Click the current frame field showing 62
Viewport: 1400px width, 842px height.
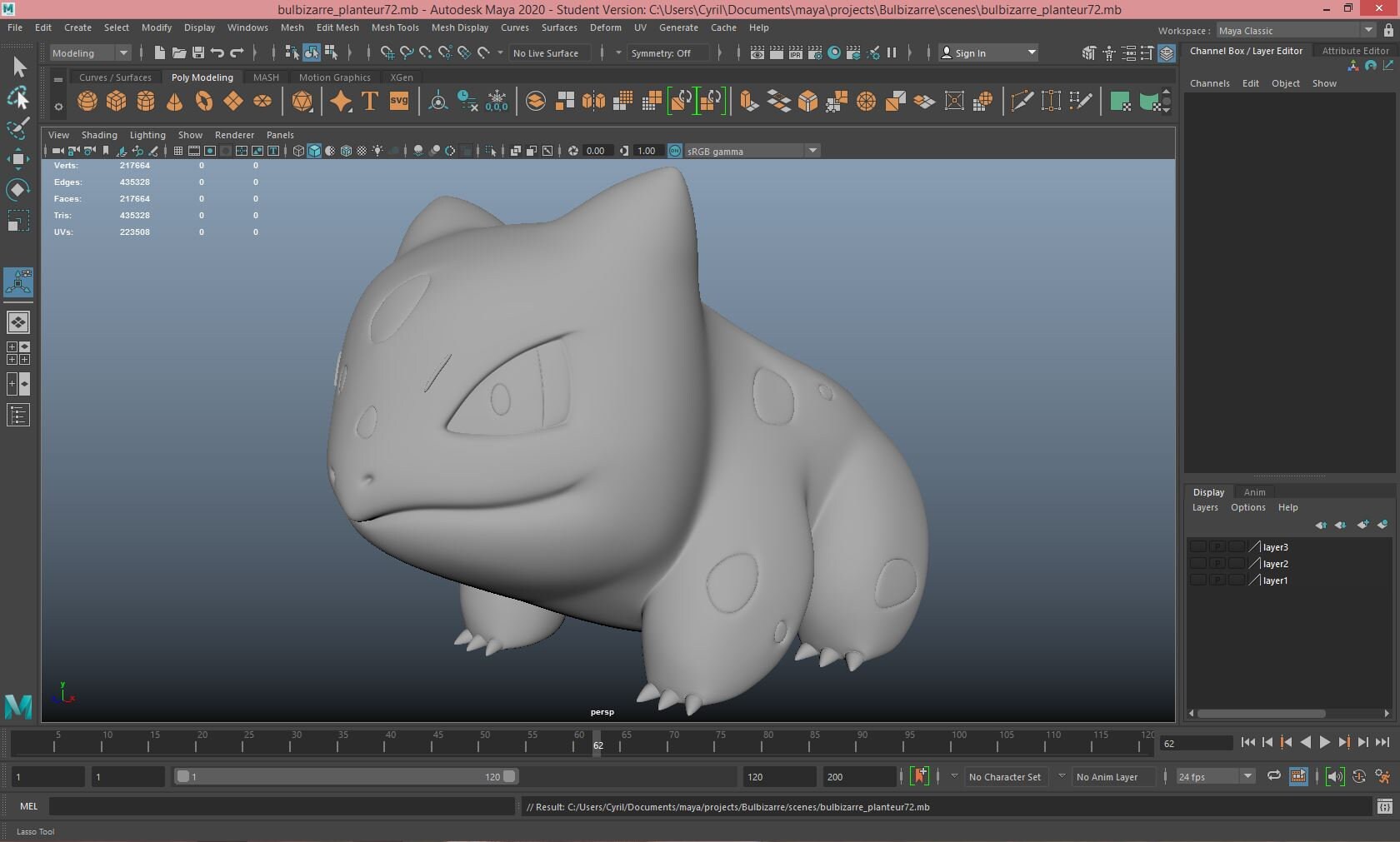[x=1195, y=743]
